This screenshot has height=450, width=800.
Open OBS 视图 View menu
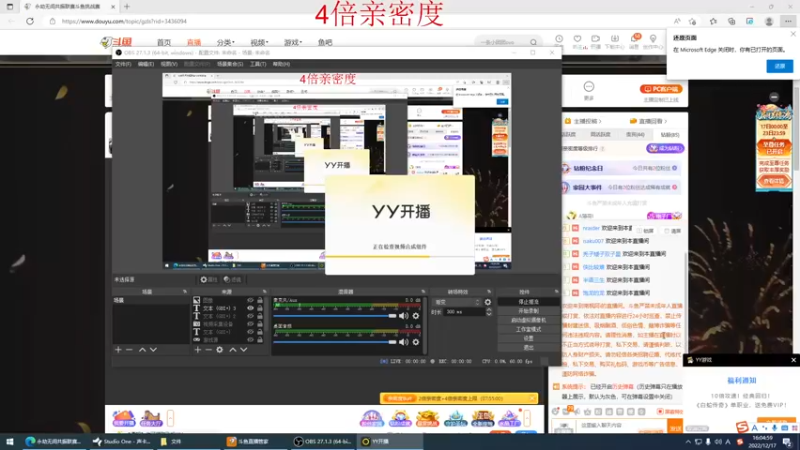169,64
